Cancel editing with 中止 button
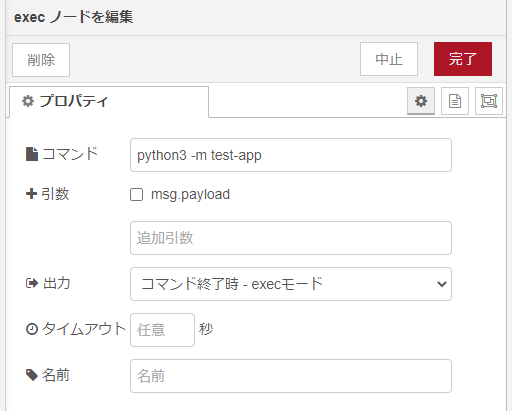512x411 pixels. (389, 59)
